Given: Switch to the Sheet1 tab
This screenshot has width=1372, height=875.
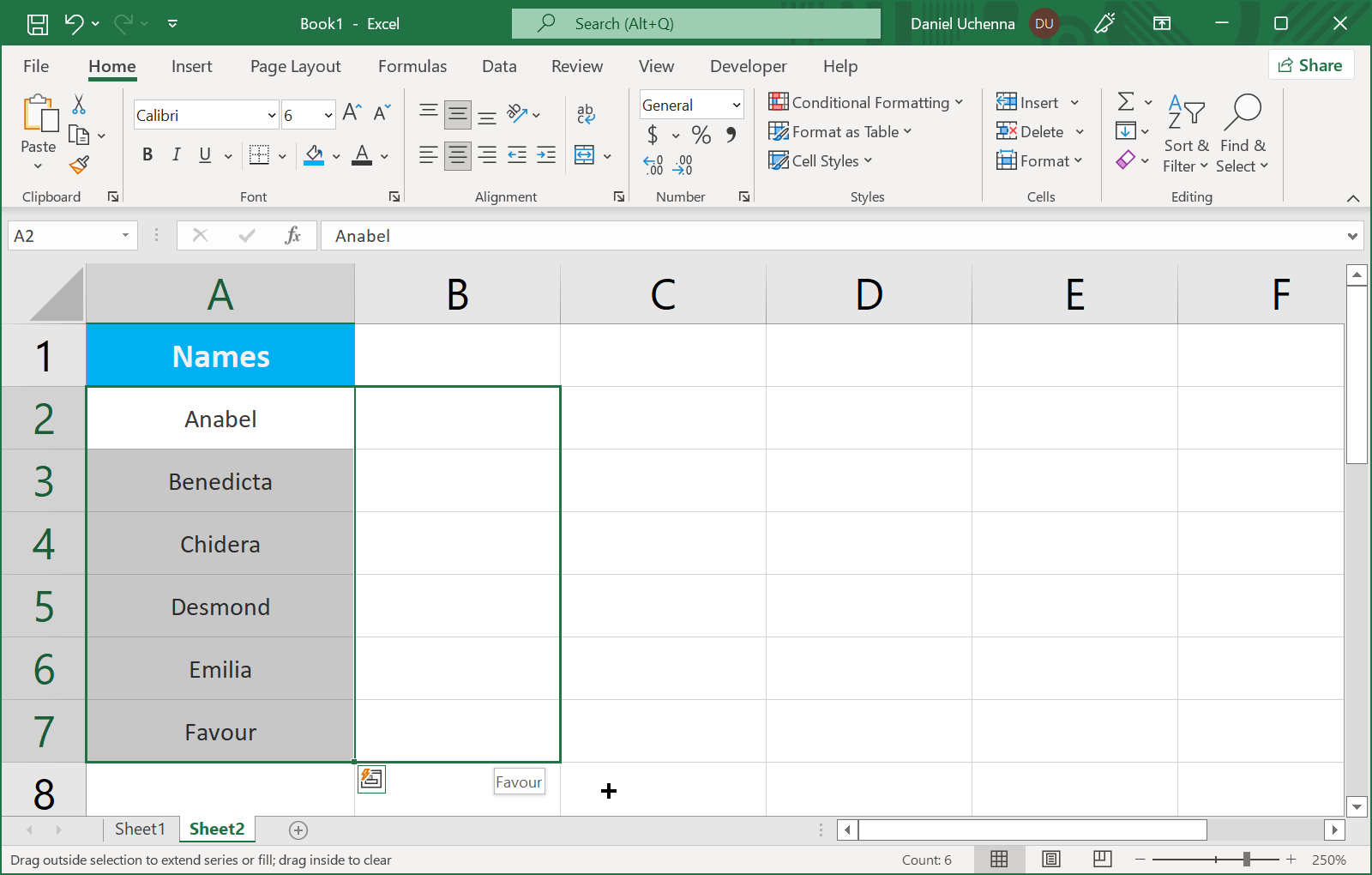Looking at the screenshot, I should 139,829.
